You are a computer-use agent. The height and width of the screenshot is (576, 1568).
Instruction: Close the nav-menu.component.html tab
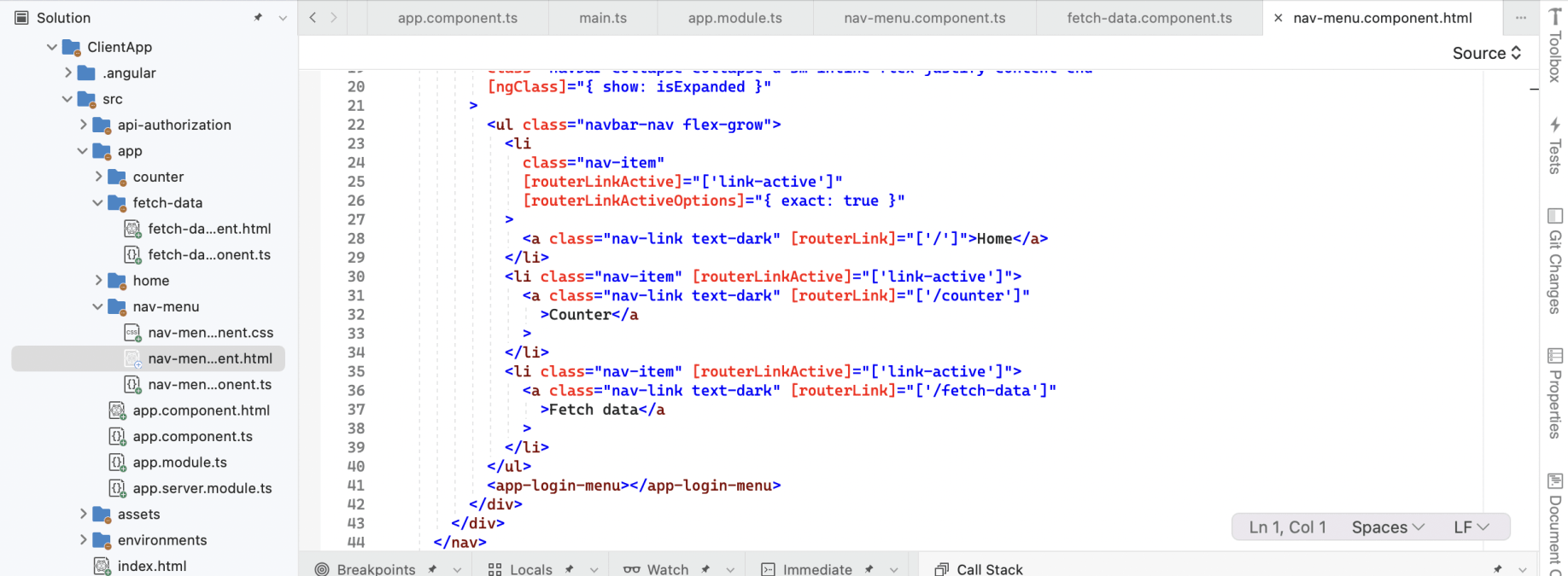coord(1278,18)
